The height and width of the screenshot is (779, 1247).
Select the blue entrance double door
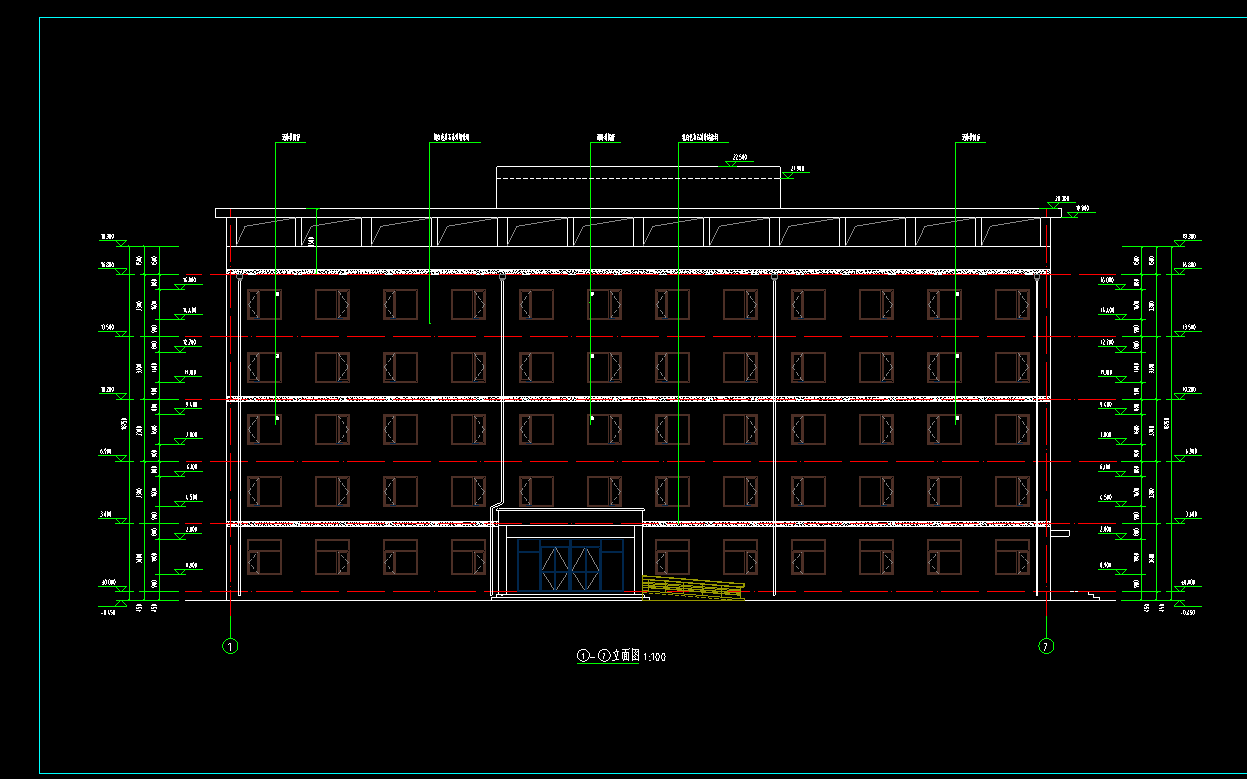(568, 566)
